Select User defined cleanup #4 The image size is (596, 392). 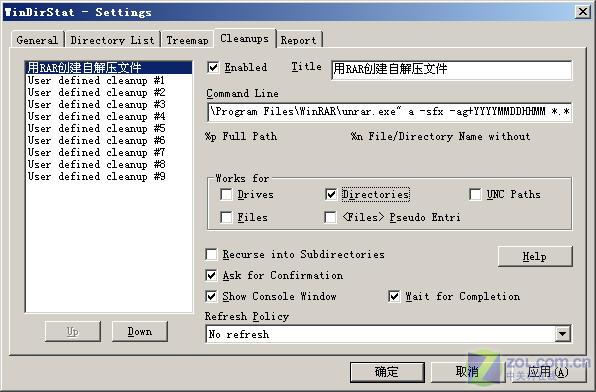coord(108,116)
